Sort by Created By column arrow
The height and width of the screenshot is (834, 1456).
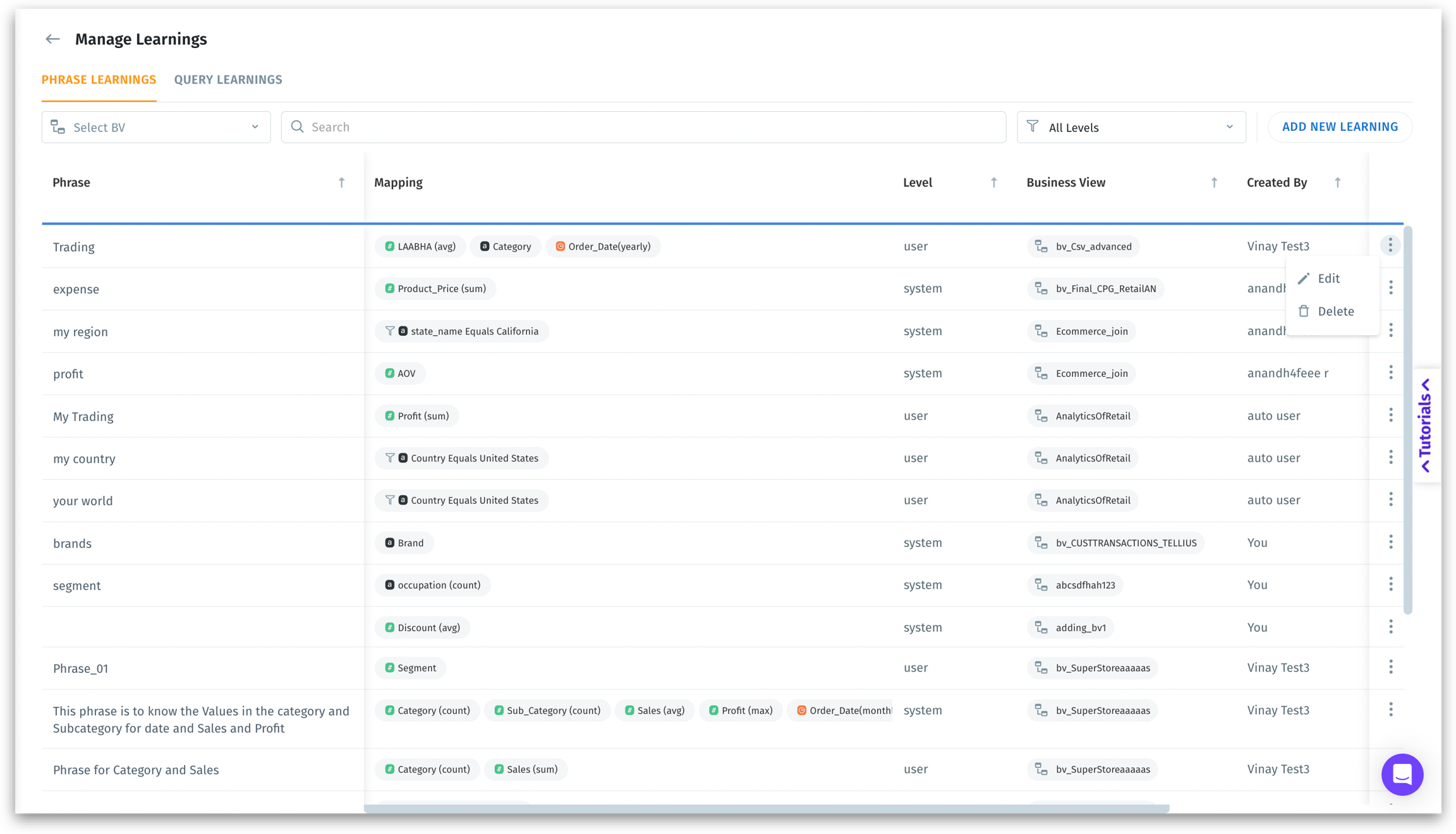1337,183
